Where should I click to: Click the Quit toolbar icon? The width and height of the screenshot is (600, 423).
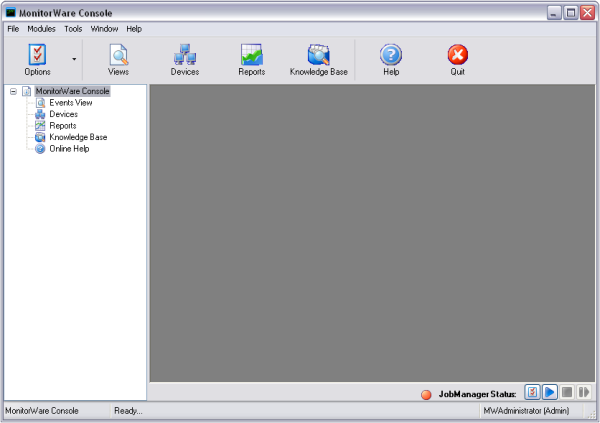tap(458, 60)
